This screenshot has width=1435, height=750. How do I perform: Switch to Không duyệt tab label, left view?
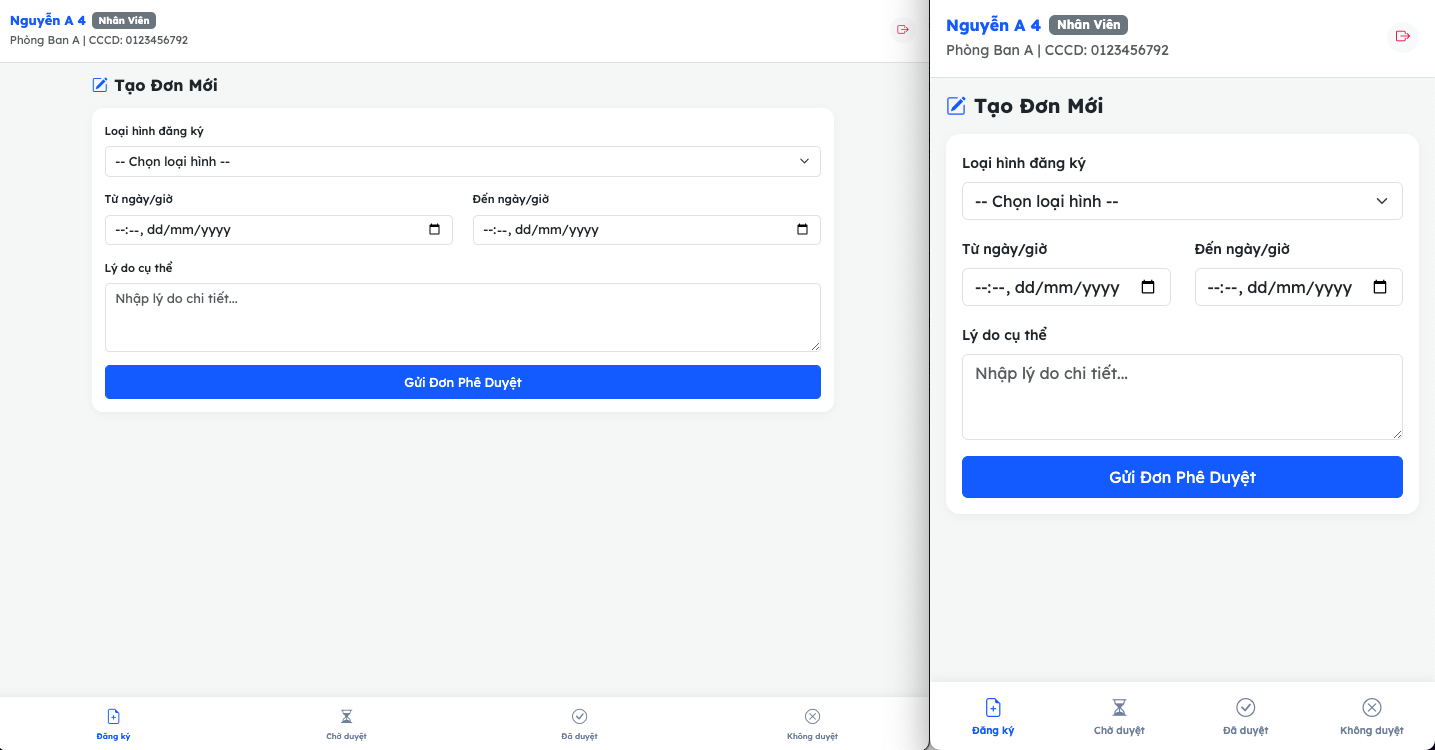[812, 736]
